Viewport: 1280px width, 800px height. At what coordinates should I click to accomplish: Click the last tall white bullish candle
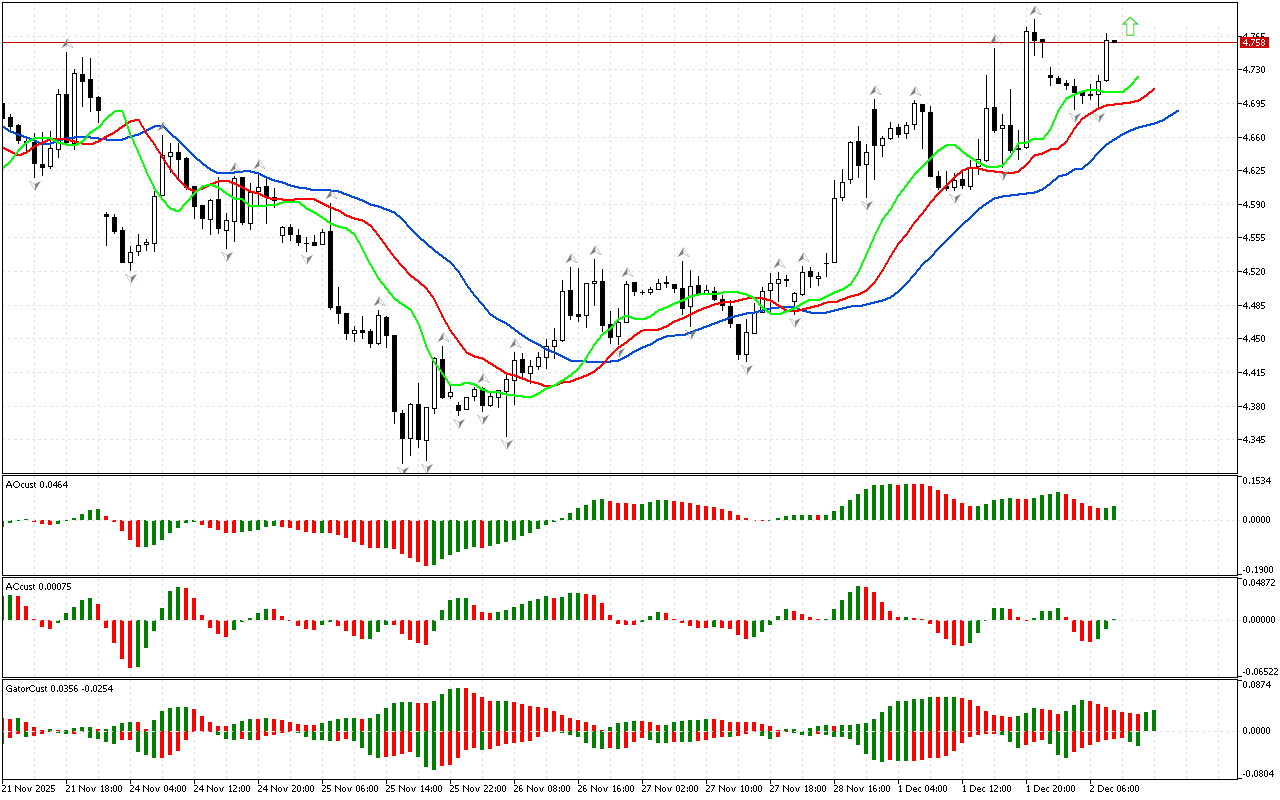click(1107, 60)
